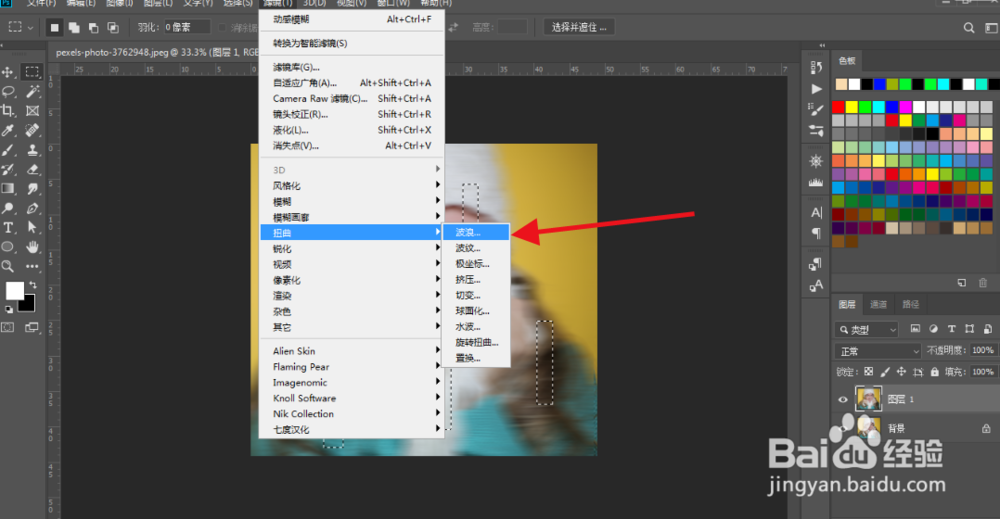Open the Character panel icon
The width and height of the screenshot is (1000, 519).
coord(816,212)
